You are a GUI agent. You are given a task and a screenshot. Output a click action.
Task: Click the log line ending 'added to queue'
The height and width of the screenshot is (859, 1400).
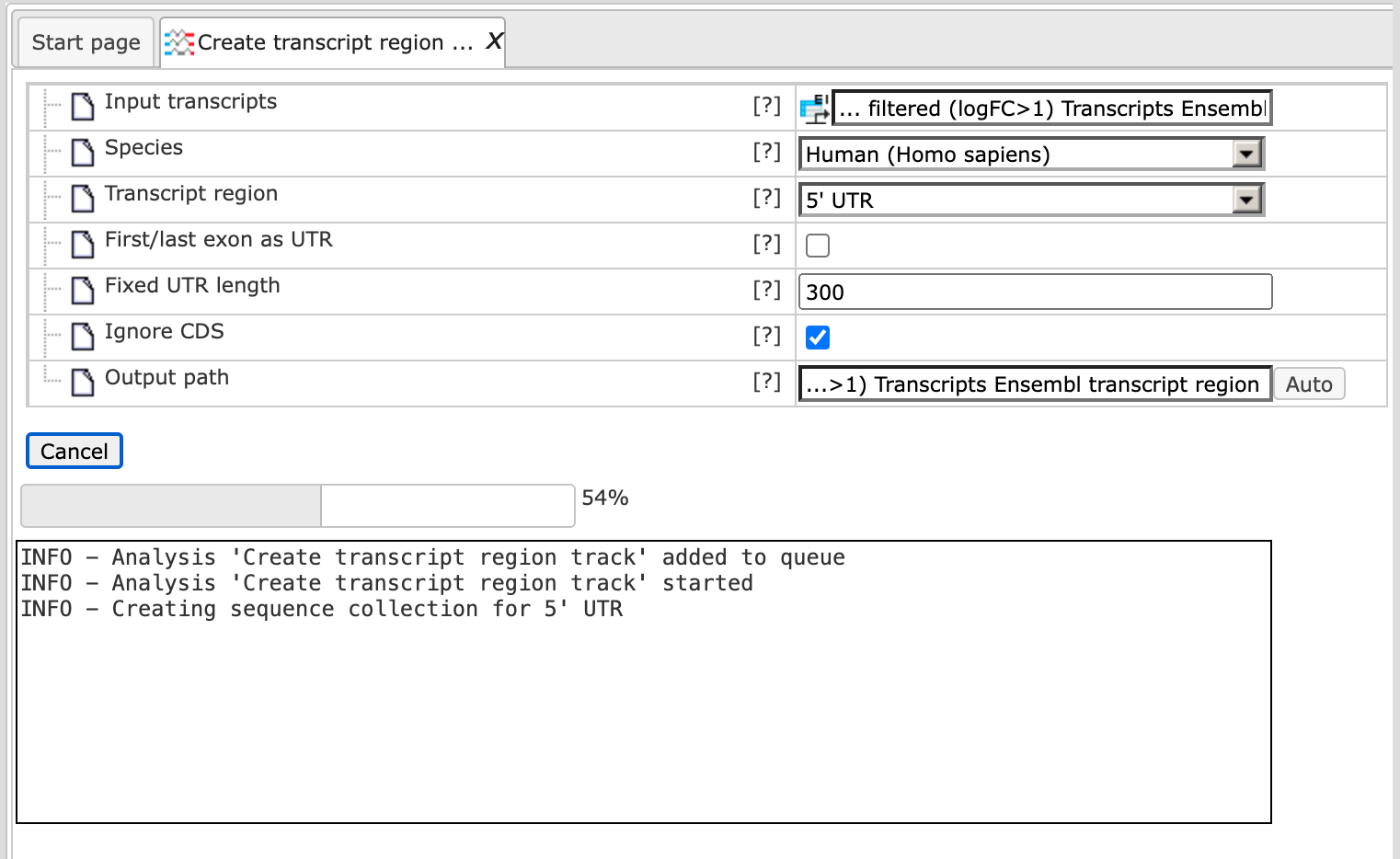pyautogui.click(x=433, y=557)
